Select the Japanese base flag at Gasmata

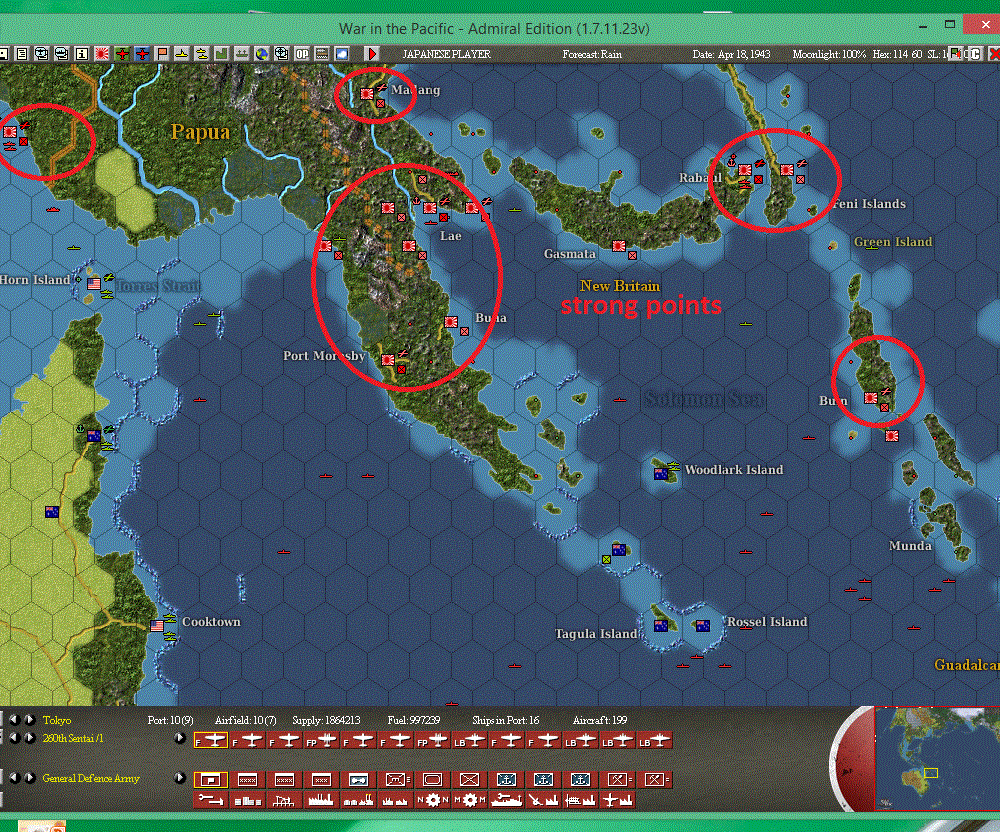pos(618,245)
